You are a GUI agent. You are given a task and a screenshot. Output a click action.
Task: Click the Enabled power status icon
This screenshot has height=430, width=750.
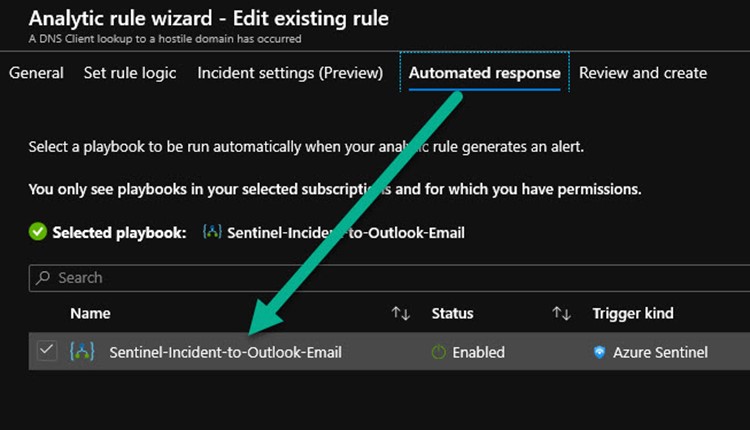tap(438, 352)
